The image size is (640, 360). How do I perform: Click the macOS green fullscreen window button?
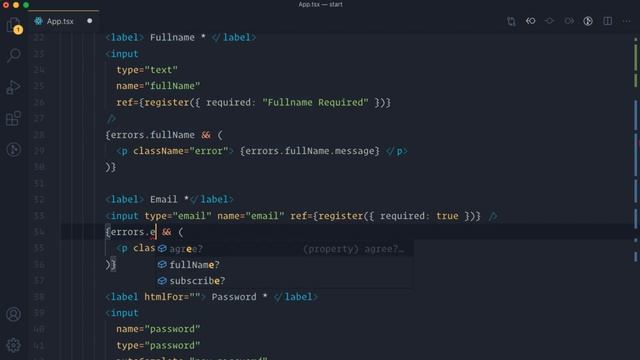[x=26, y=5]
